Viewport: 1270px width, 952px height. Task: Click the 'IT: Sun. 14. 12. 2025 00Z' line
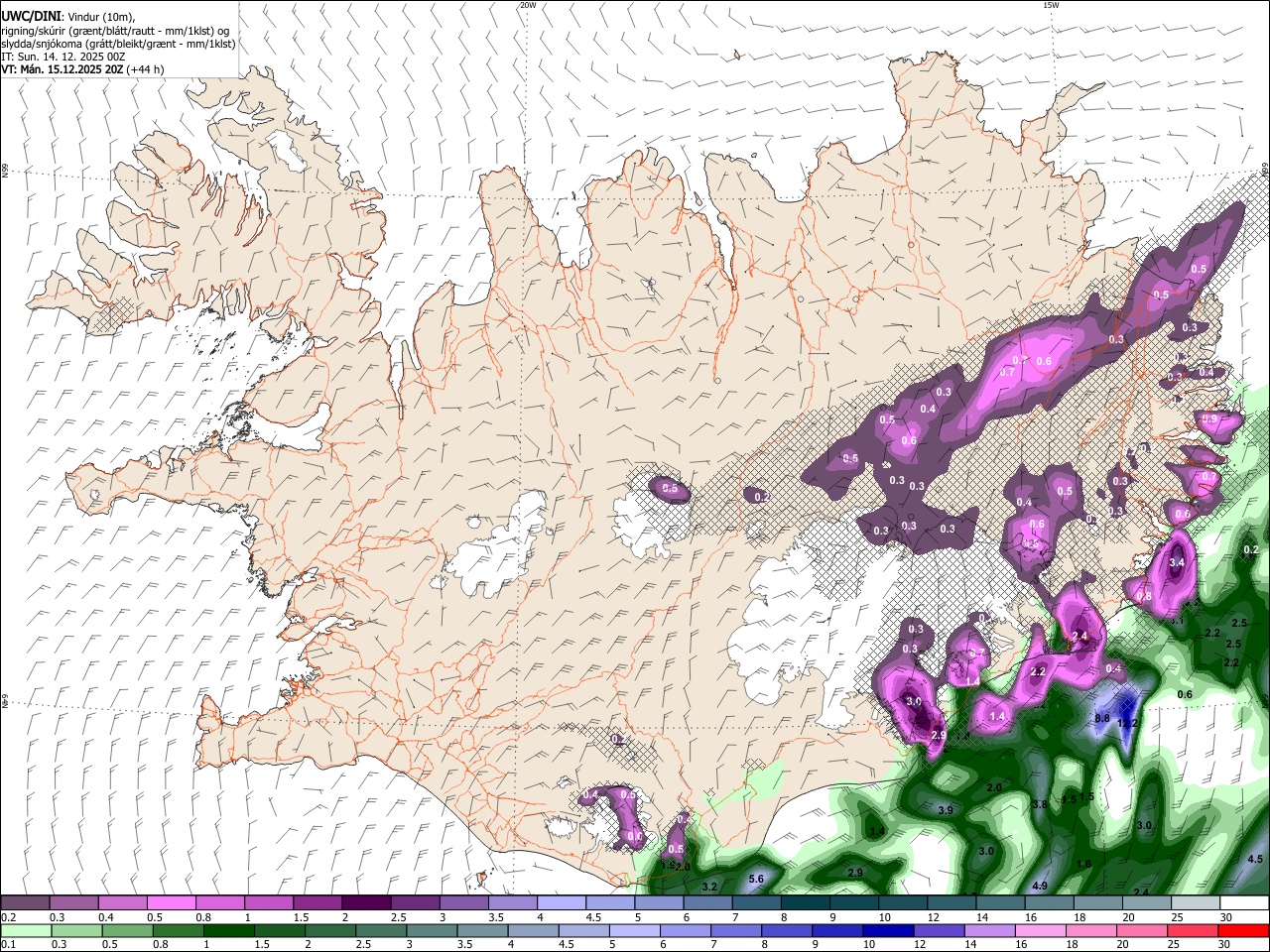(x=63, y=57)
